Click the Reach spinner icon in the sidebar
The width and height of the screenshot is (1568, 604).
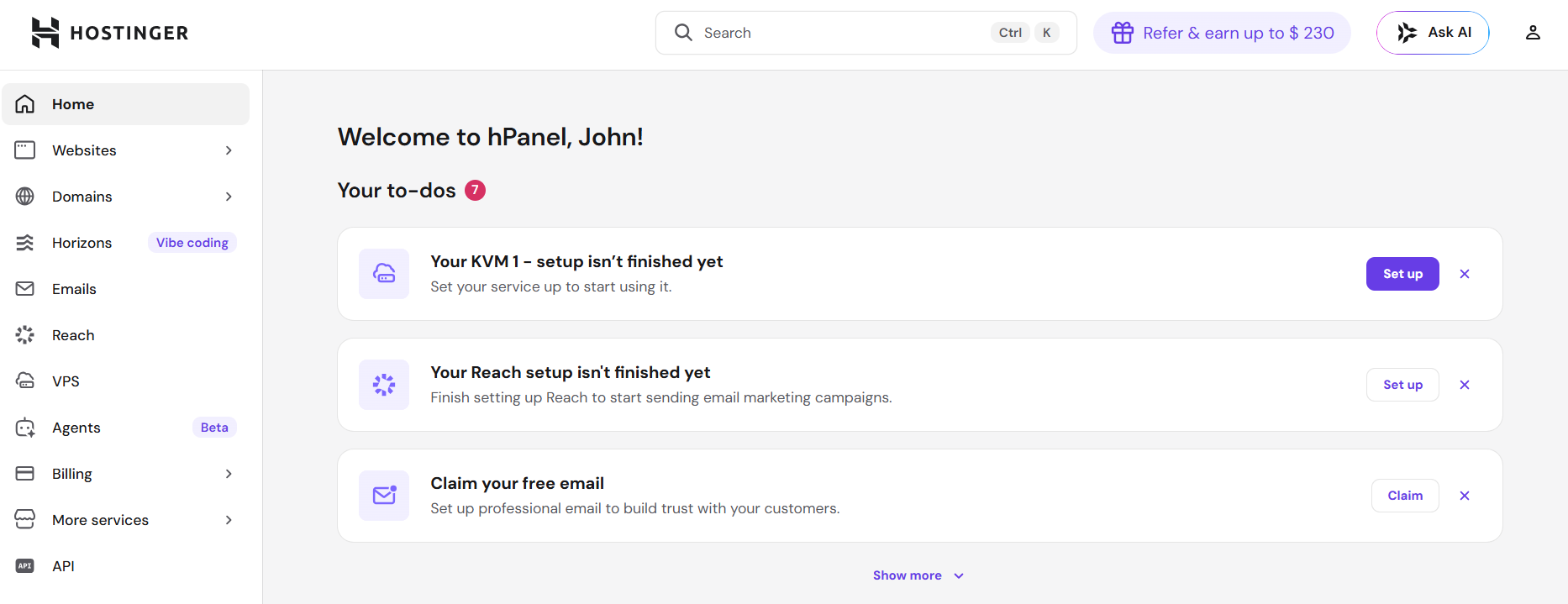(x=25, y=335)
